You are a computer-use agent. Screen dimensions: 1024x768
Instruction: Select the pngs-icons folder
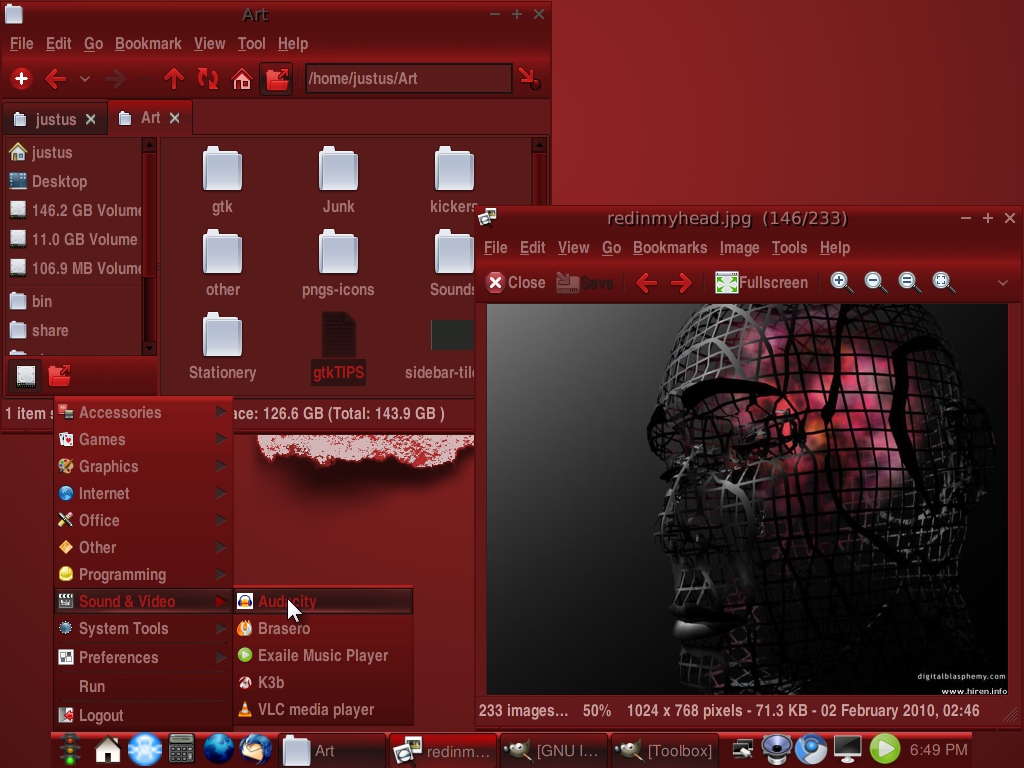(338, 263)
